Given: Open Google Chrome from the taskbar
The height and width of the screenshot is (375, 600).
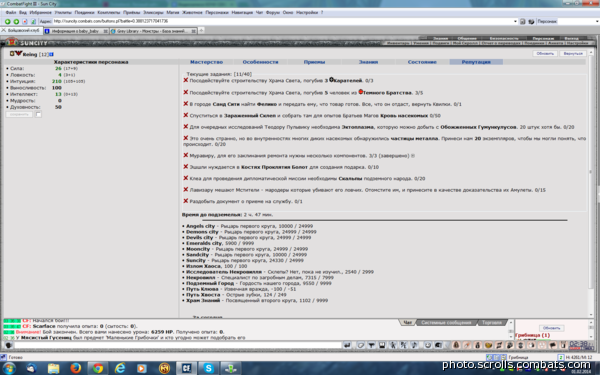Looking at the screenshot, I should 98,368.
